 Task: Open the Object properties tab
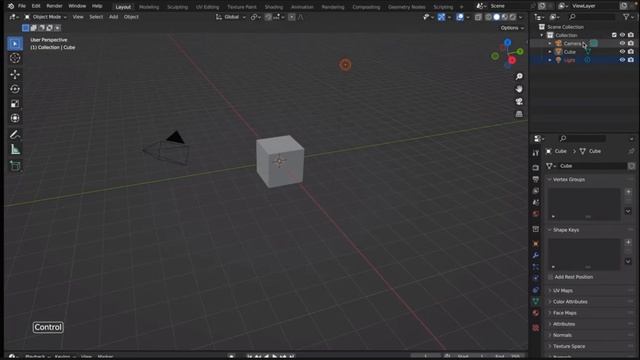click(x=536, y=244)
